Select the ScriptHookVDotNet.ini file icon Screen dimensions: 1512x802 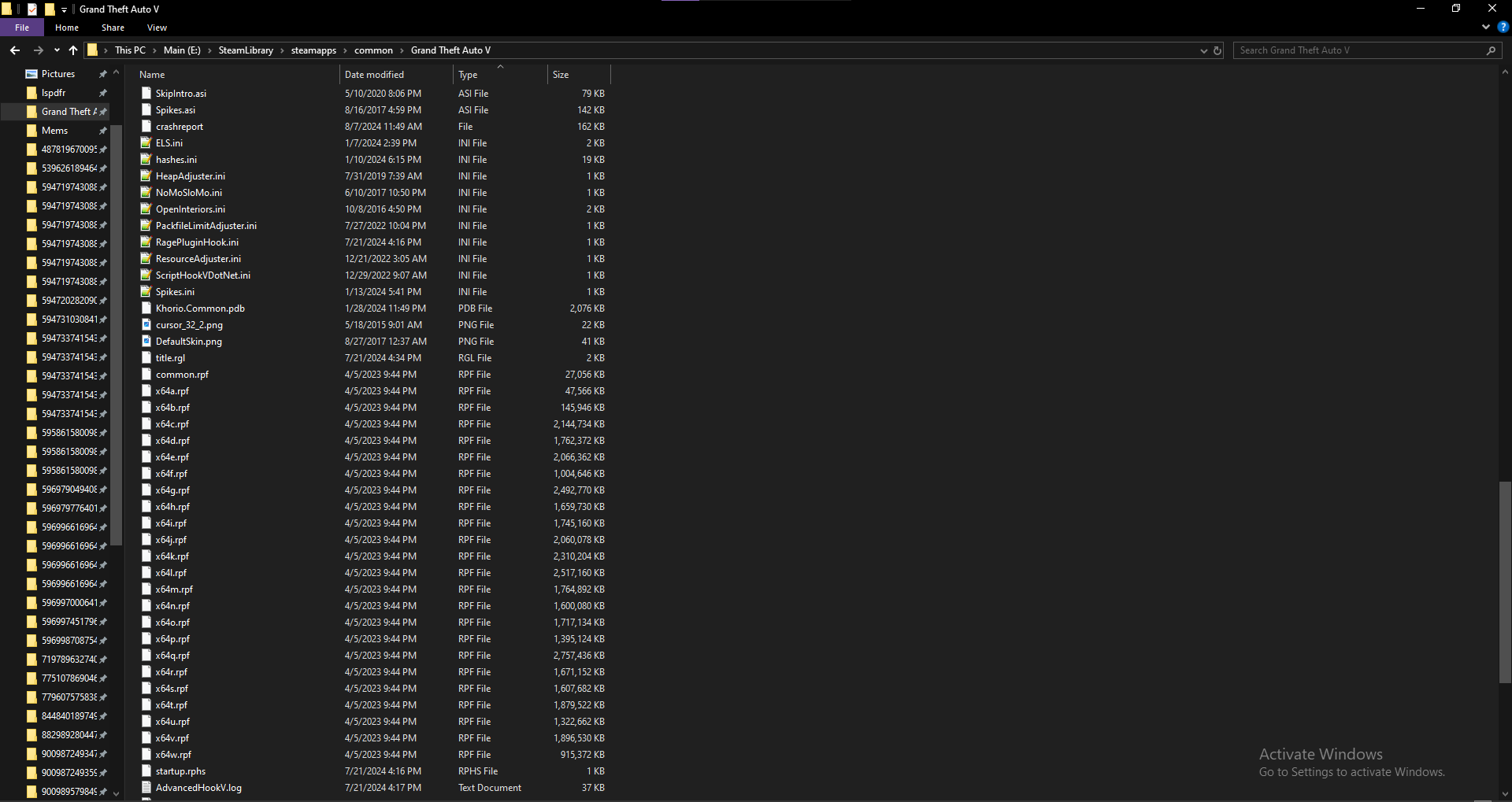point(146,275)
